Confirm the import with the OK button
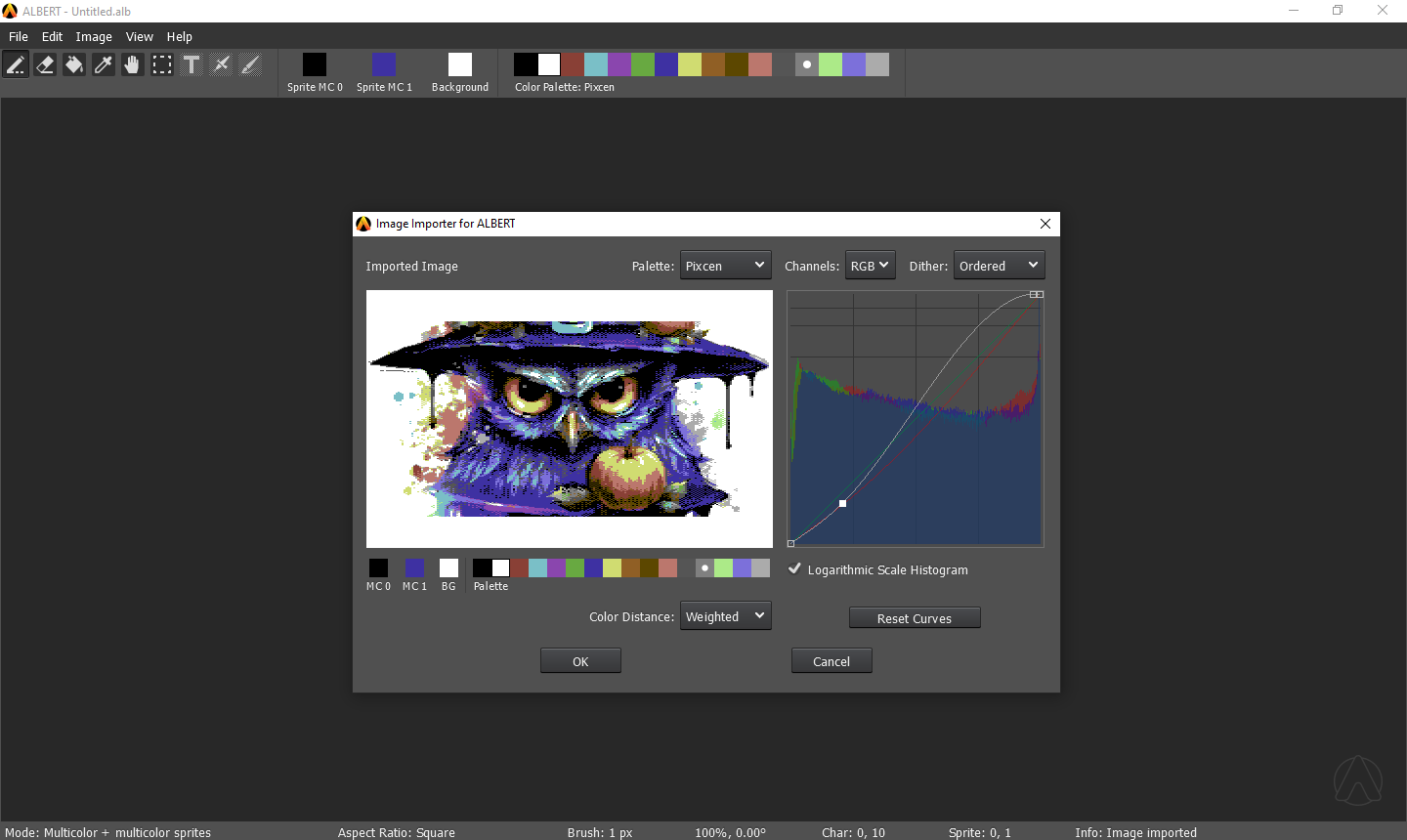 pos(580,661)
